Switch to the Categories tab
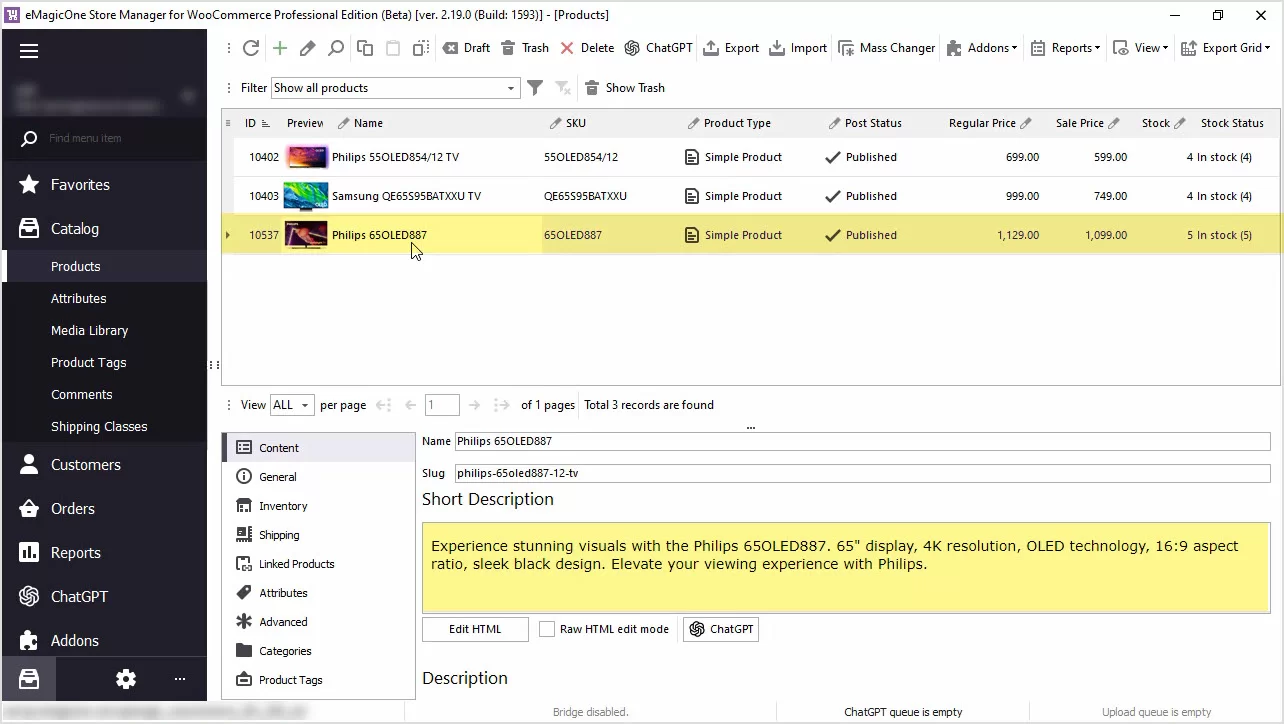Screen dimensions: 1284x724 285,651
